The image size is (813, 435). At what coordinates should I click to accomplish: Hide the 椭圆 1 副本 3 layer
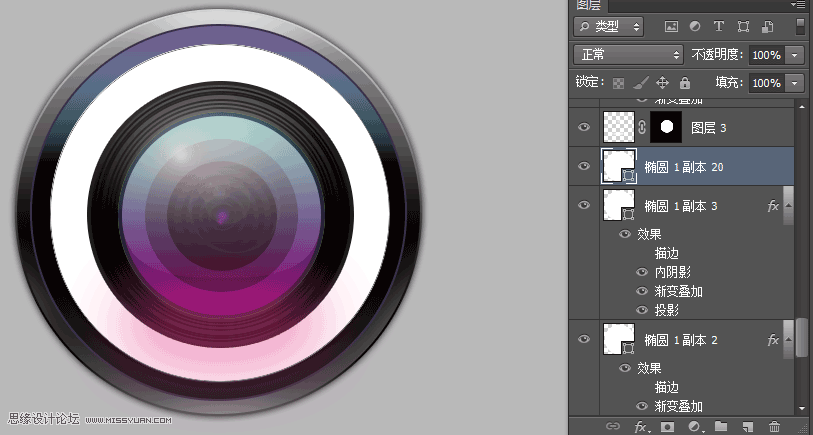point(584,205)
